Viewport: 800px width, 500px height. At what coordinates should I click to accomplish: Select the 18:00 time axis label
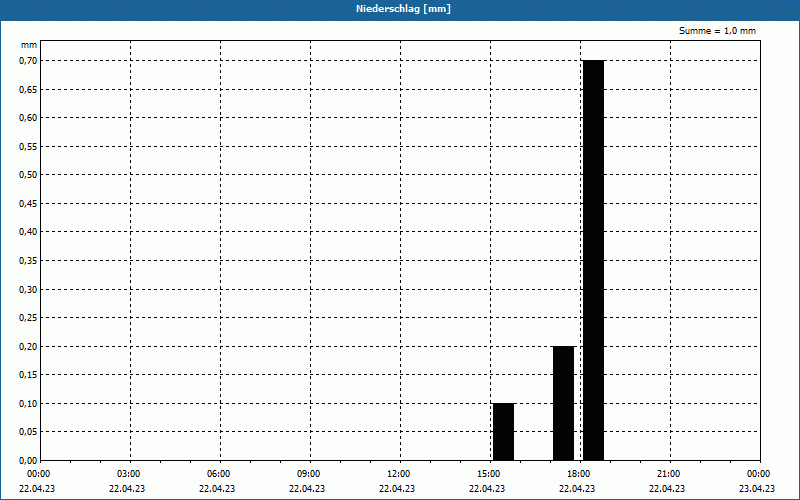(579, 474)
